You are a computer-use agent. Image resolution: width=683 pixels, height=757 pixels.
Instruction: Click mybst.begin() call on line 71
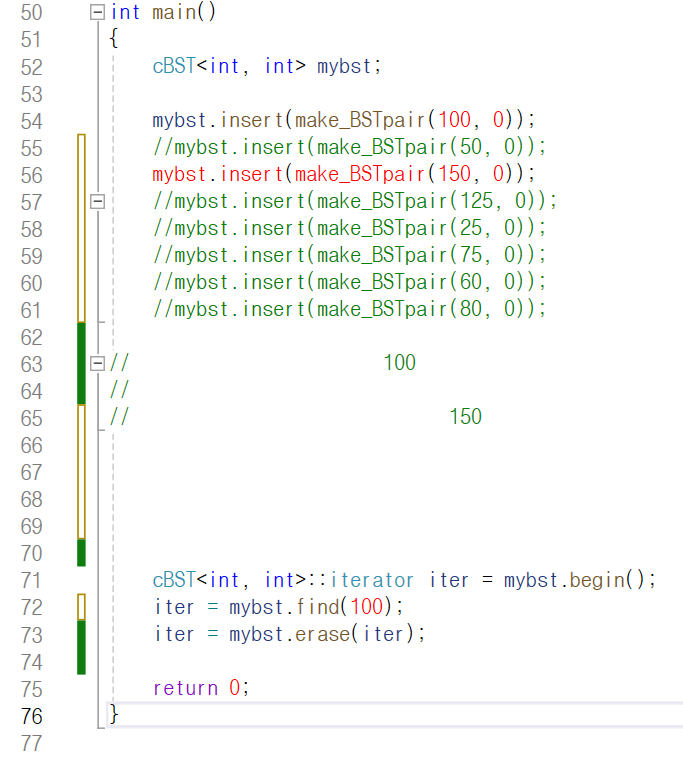580,580
